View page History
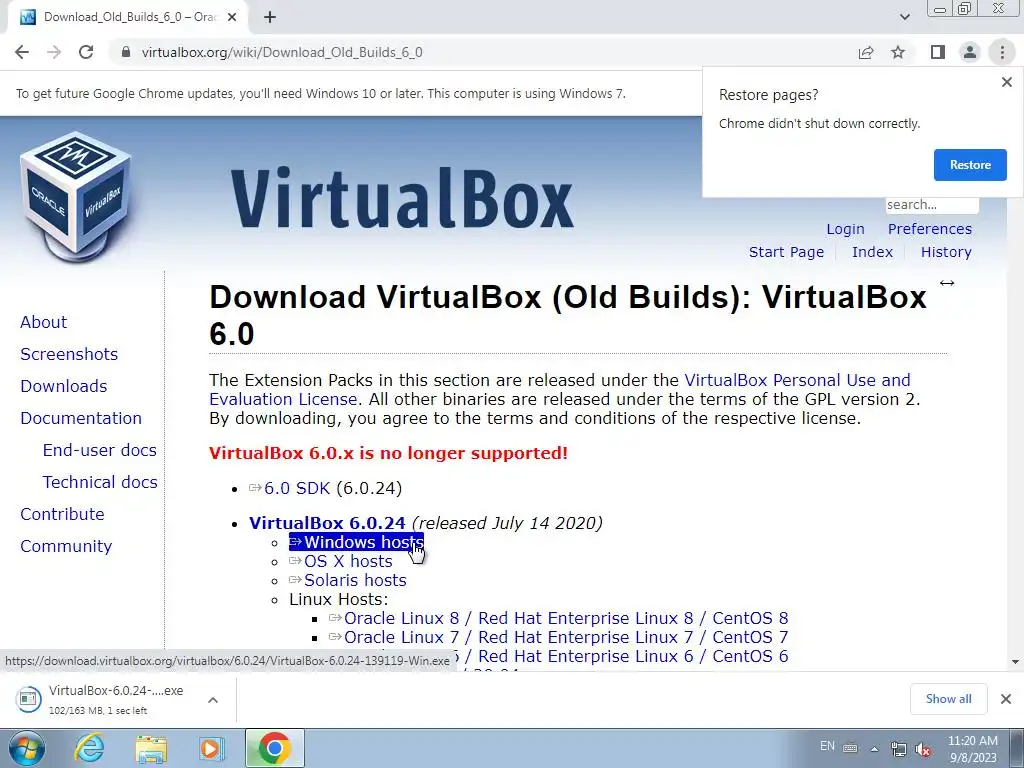Image resolution: width=1024 pixels, height=768 pixels. coord(946,252)
